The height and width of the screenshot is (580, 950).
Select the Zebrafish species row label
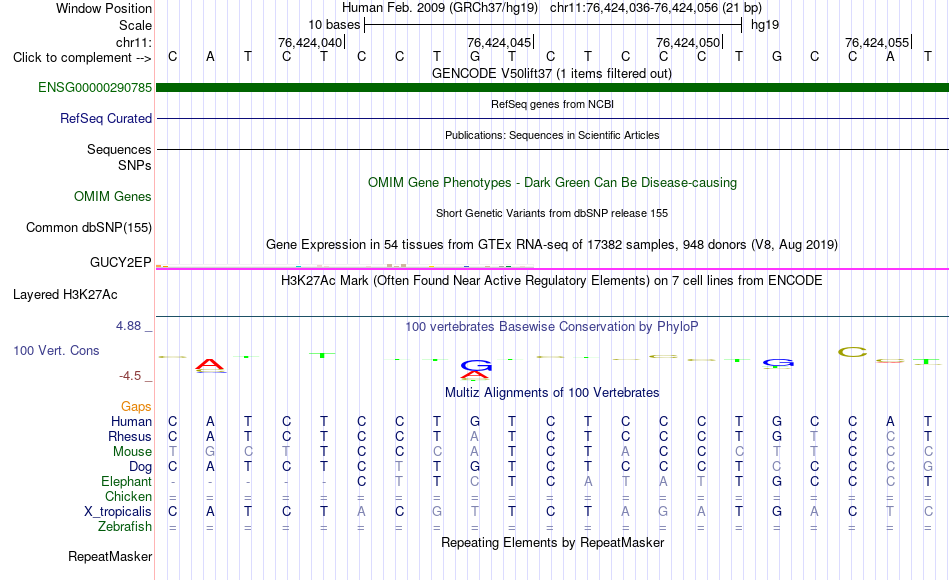tap(125, 527)
